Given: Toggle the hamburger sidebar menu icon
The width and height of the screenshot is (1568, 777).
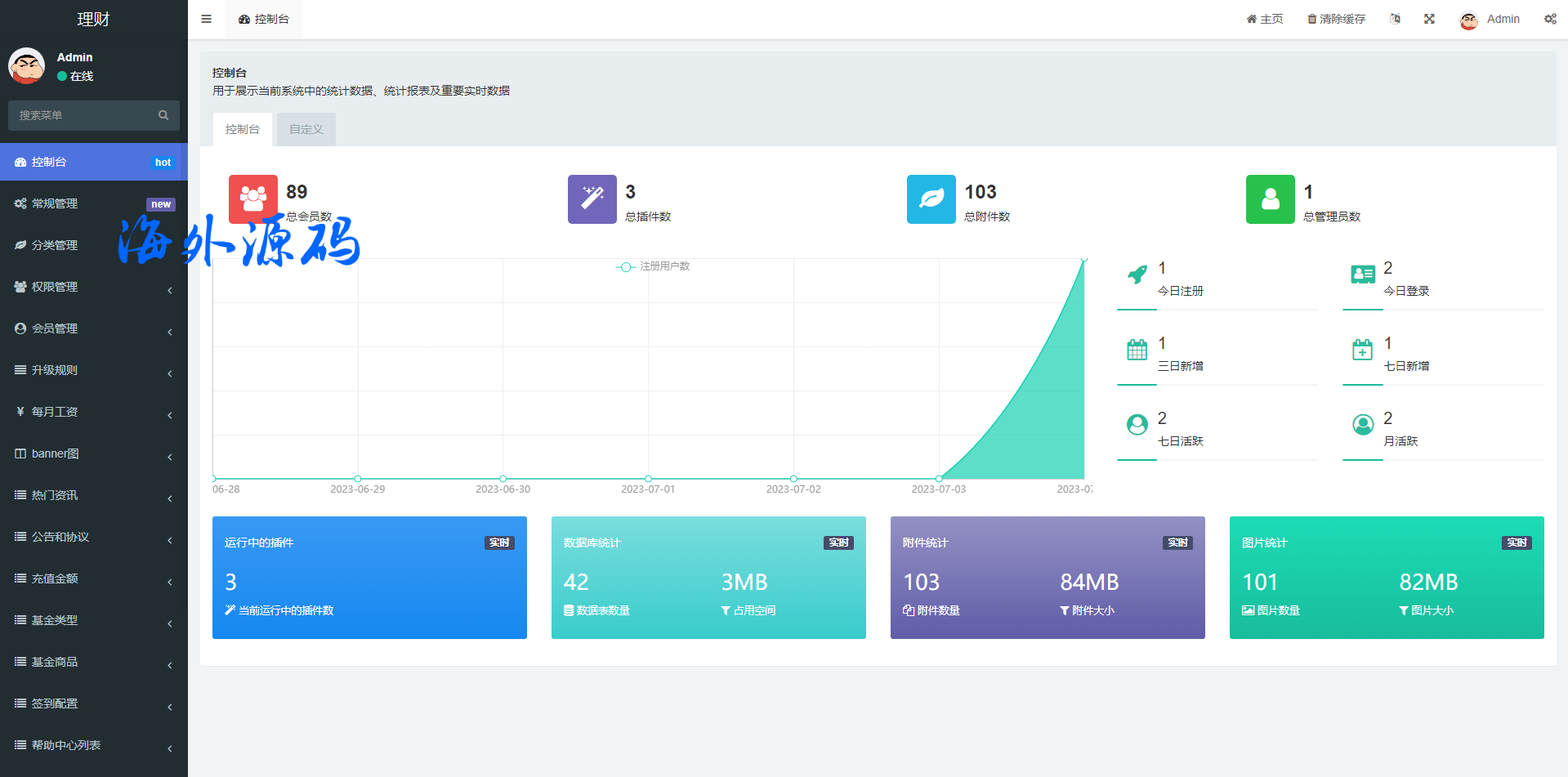Looking at the screenshot, I should coord(206,19).
